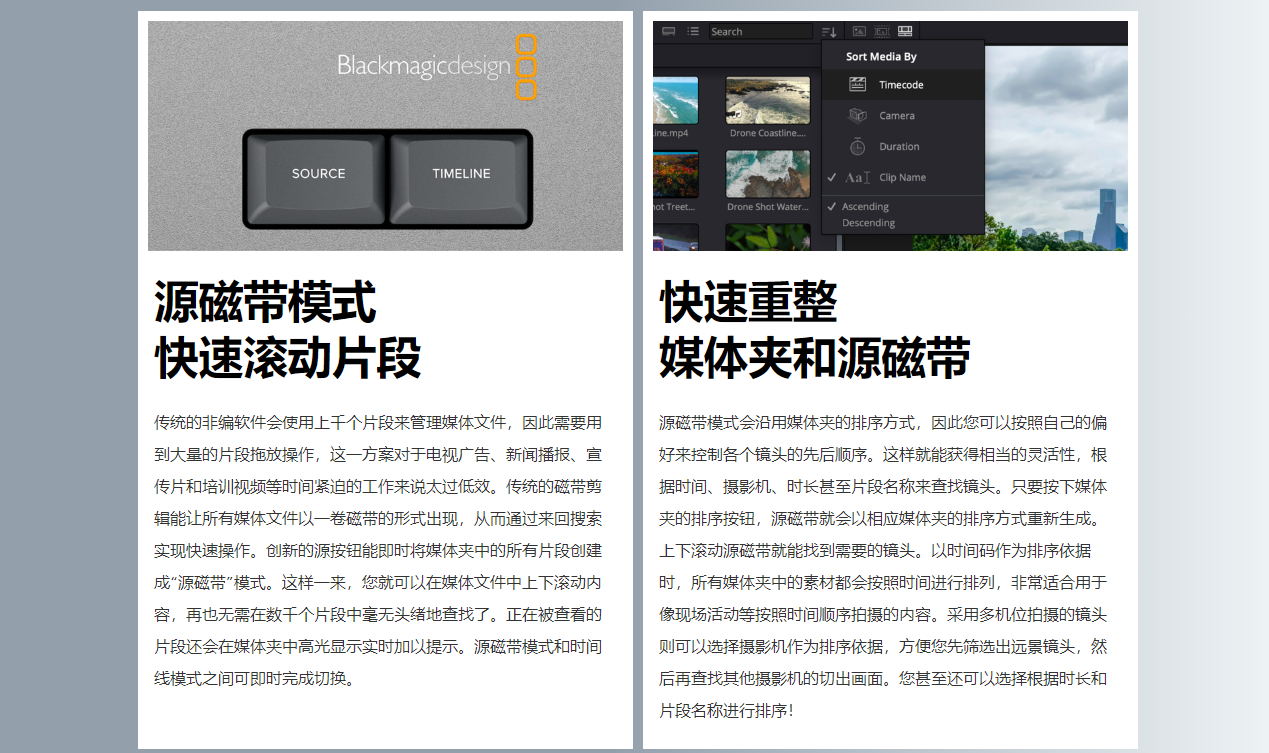Click the Clip Name text icon
The width and height of the screenshot is (1269, 753).
(857, 177)
